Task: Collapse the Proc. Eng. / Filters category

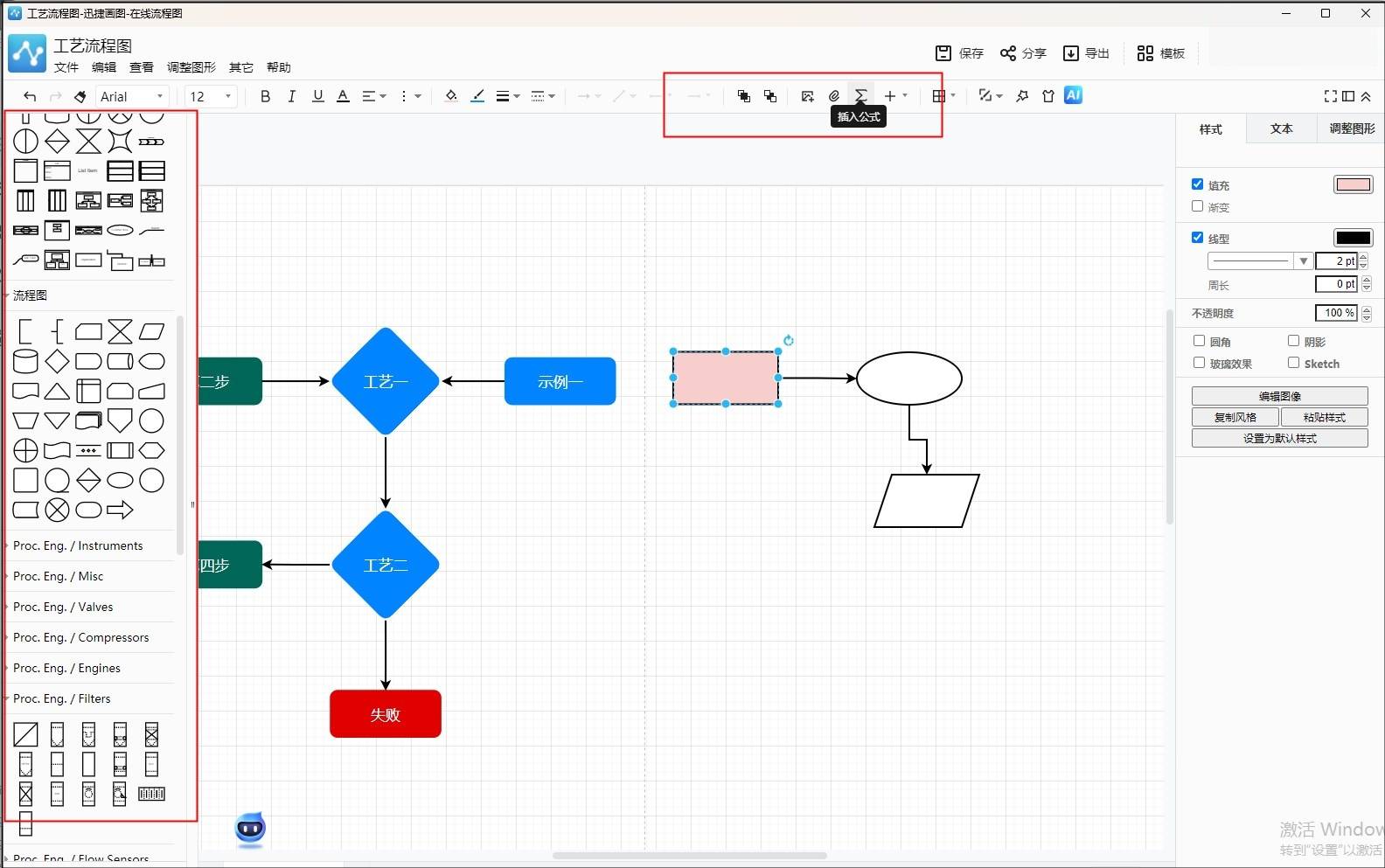Action: pos(61,698)
